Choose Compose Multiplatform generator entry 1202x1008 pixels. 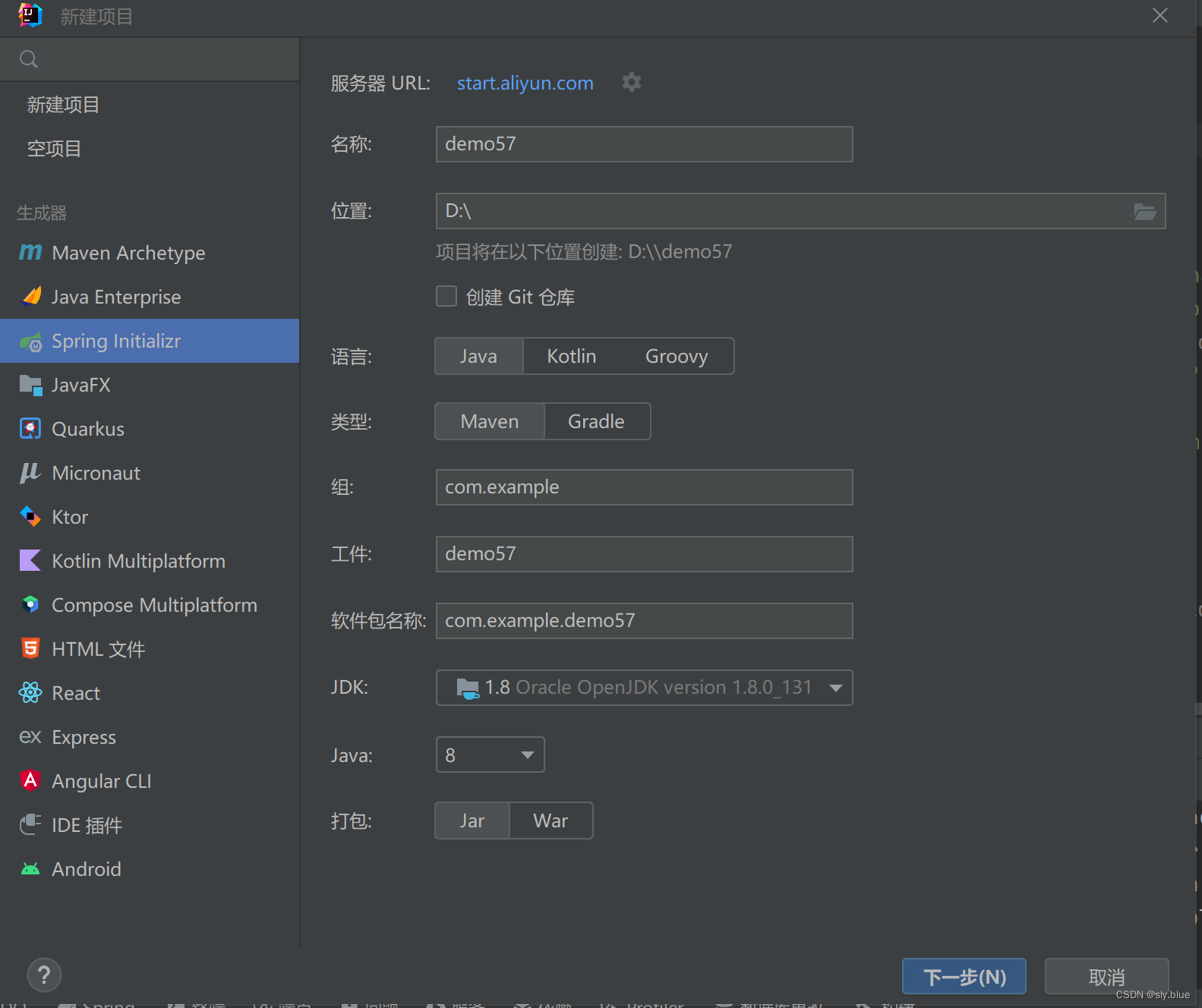click(150, 605)
